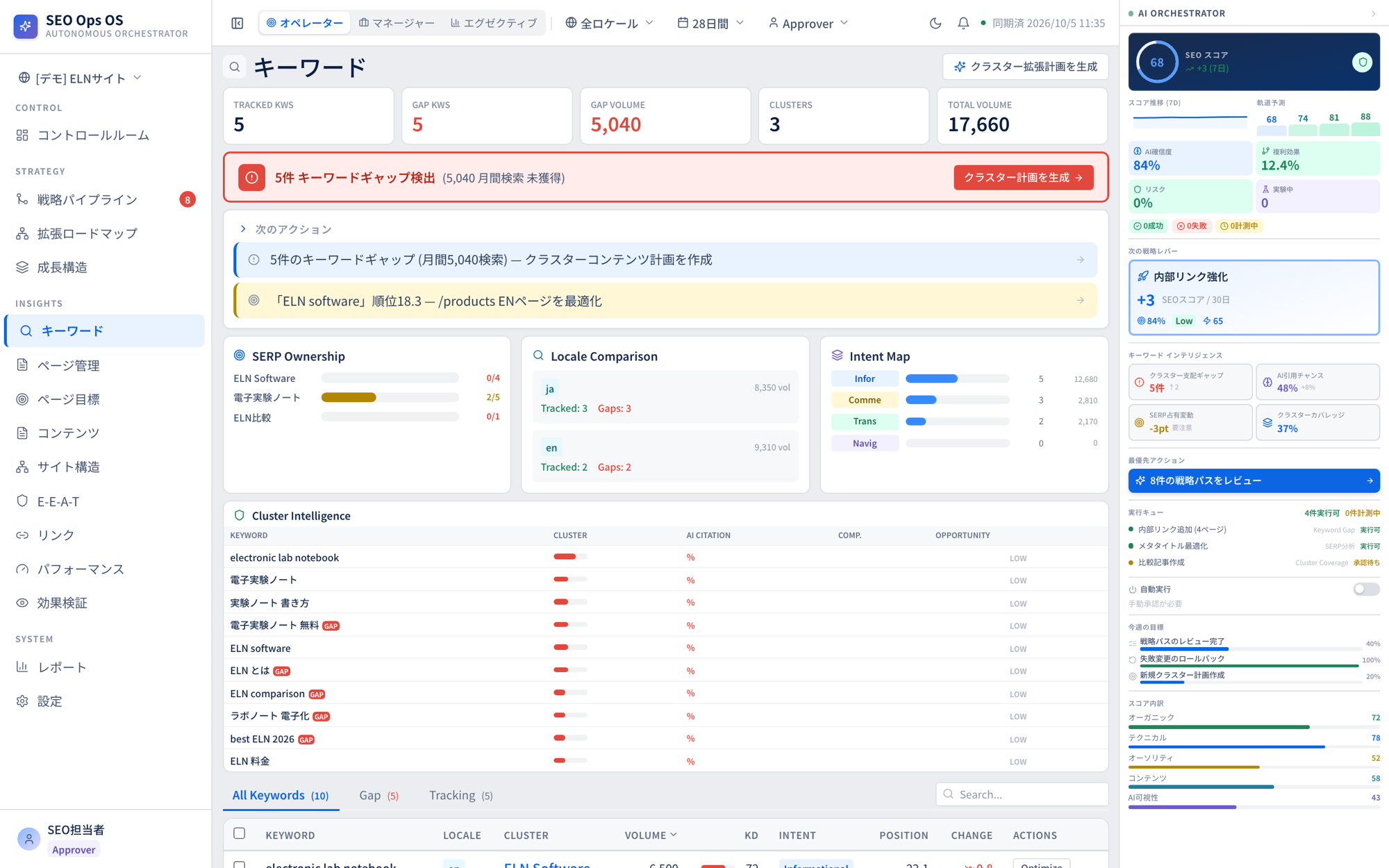
Task: Click the search icon beside キーワード title
Action: (x=235, y=67)
